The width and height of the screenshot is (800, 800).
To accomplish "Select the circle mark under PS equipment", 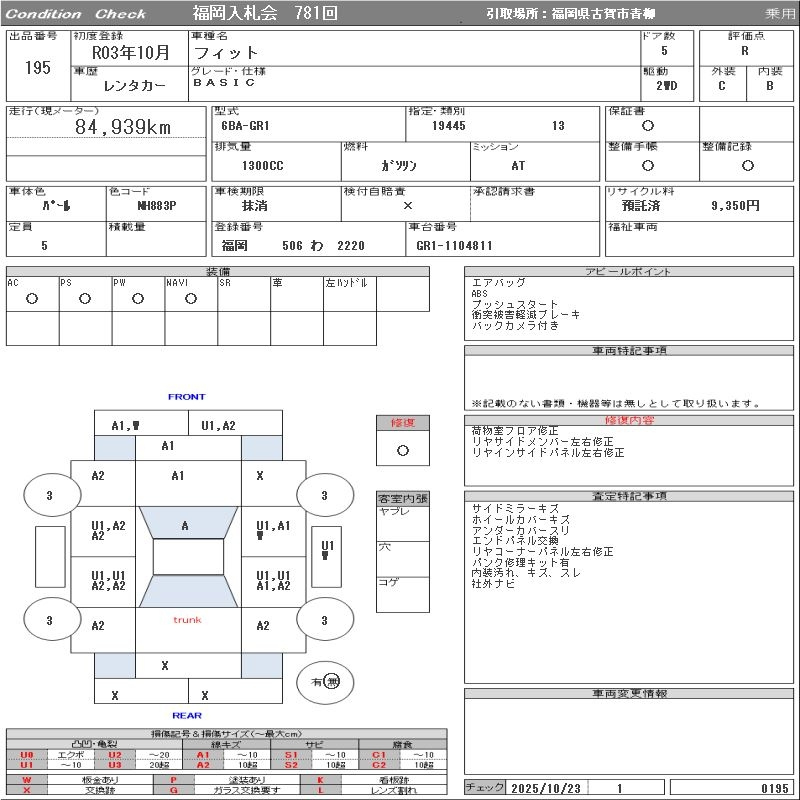I will [85, 298].
